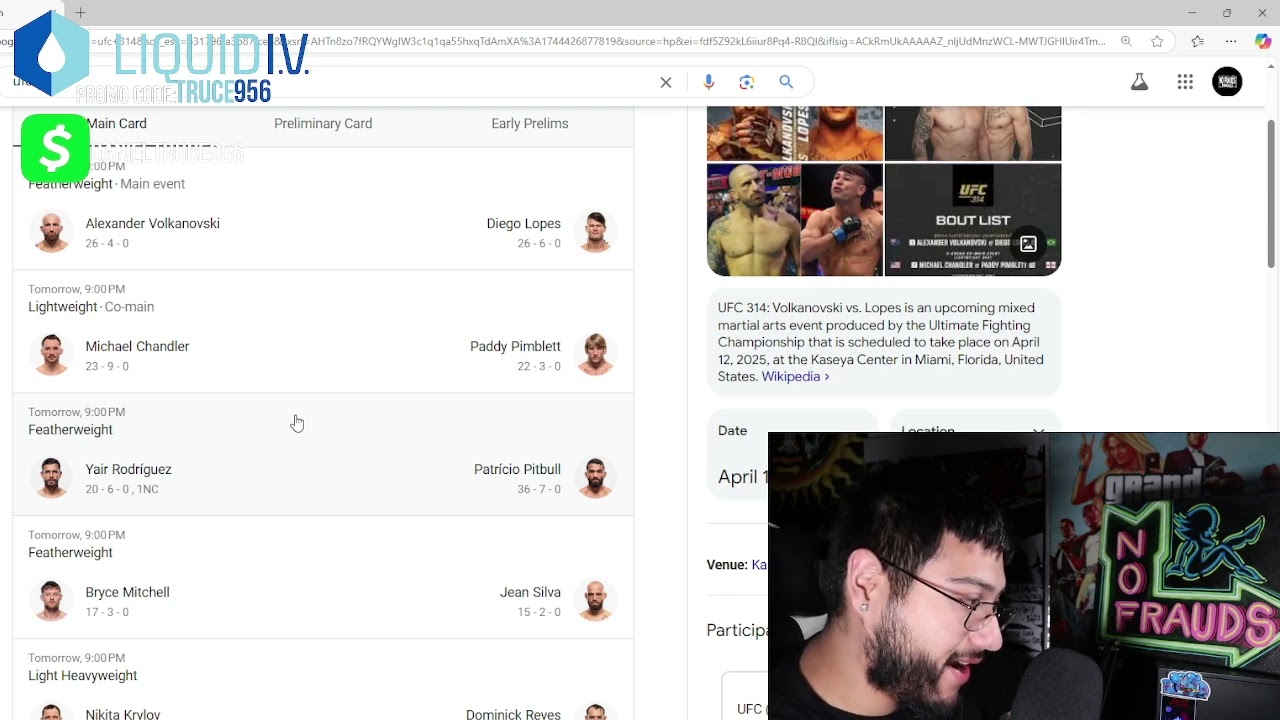Click Chandler's record 23 - 9 - 0
Viewport: 1280px width, 720px height.
coord(107,366)
